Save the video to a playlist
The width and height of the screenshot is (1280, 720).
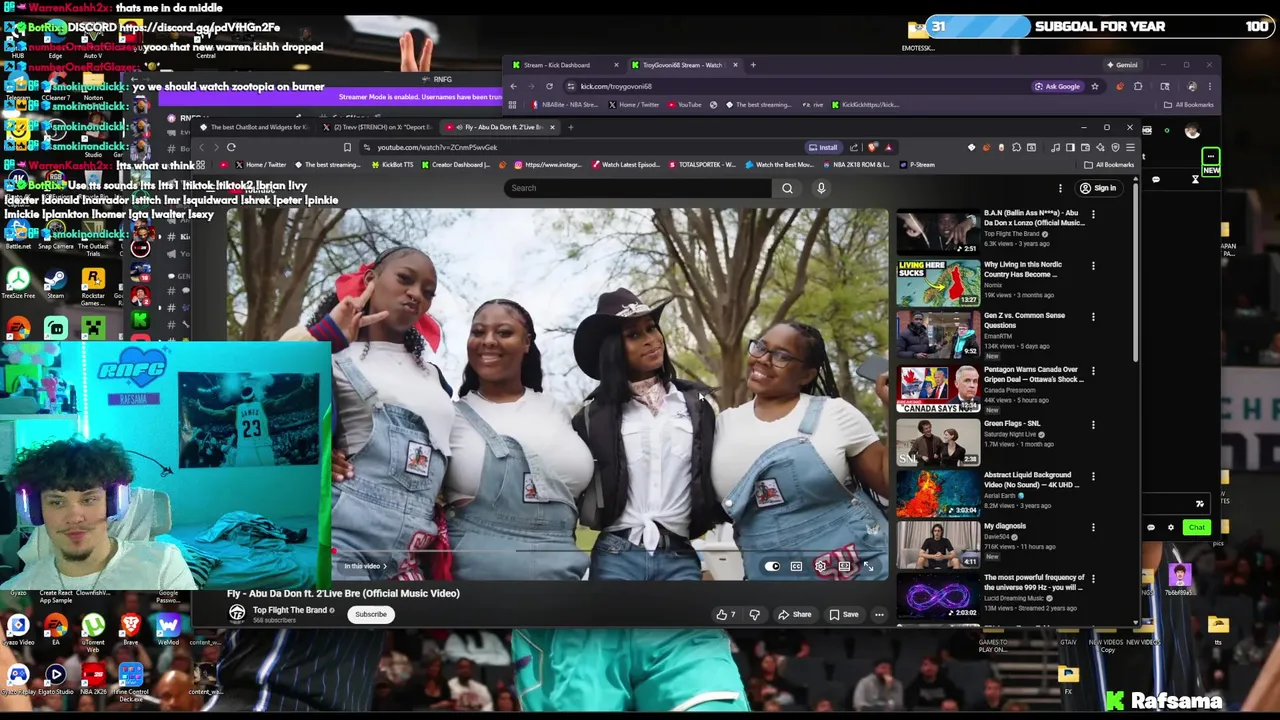pyautogui.click(x=843, y=615)
